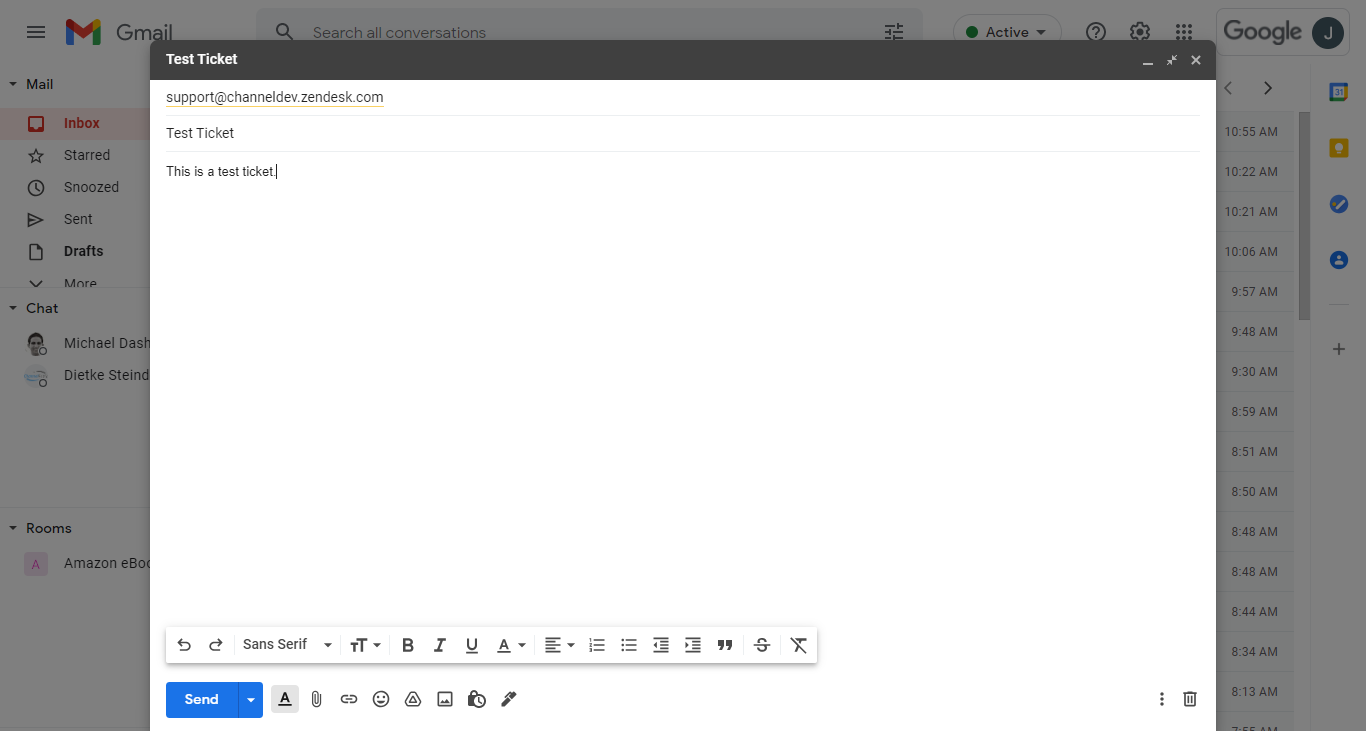
Task: Select Starred in the sidebar
Action: tap(86, 155)
